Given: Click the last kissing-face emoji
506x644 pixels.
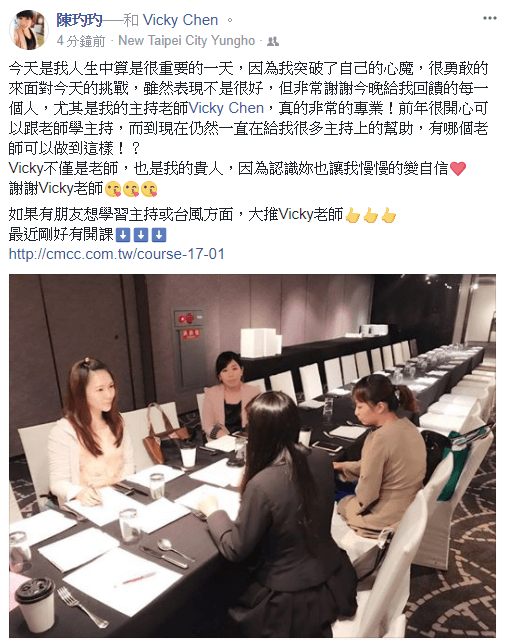Looking at the screenshot, I should coord(149,189).
